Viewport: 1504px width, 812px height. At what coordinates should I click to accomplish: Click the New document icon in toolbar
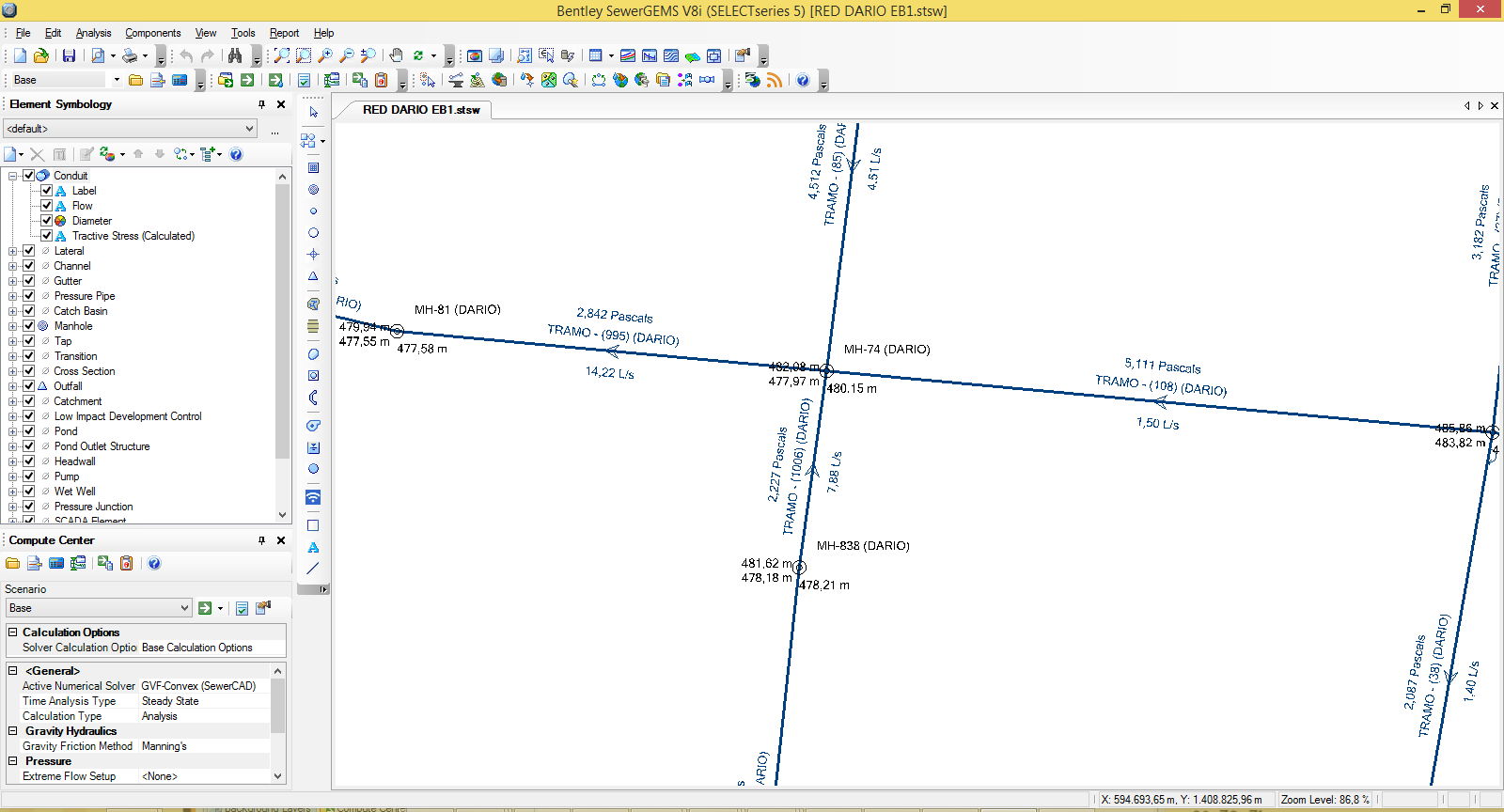point(20,56)
